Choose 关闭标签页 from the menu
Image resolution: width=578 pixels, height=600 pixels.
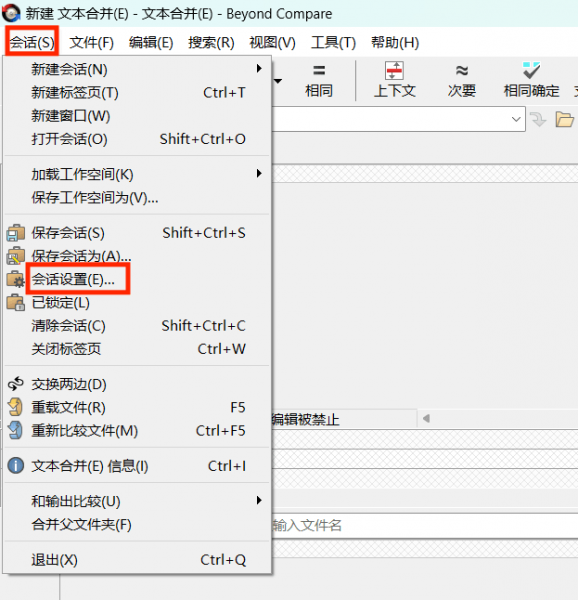point(137,349)
